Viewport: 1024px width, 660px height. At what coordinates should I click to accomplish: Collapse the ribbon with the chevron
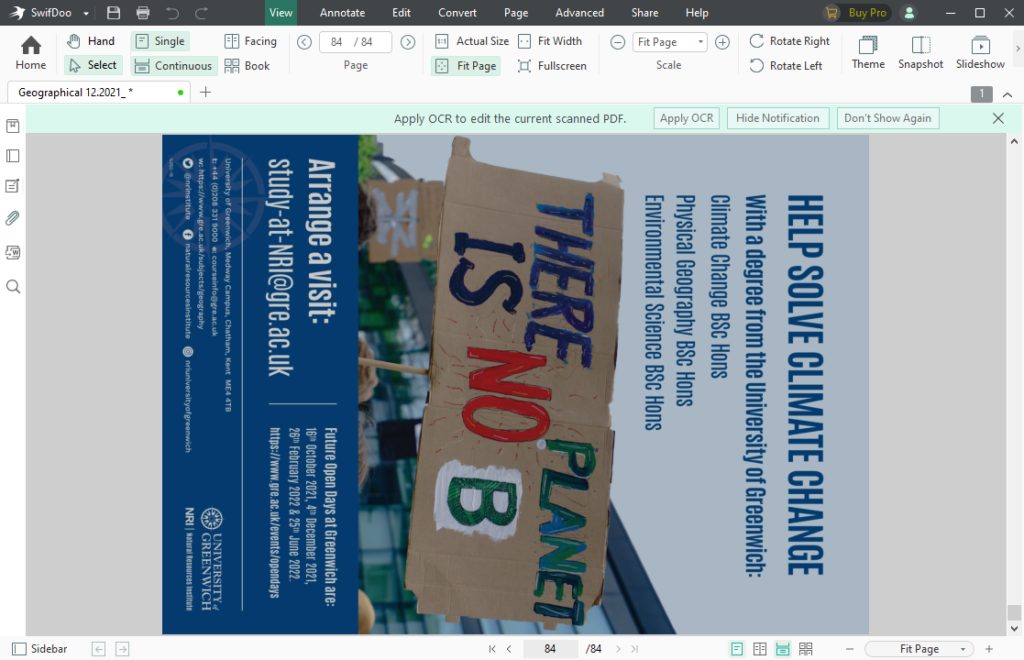tap(1008, 95)
